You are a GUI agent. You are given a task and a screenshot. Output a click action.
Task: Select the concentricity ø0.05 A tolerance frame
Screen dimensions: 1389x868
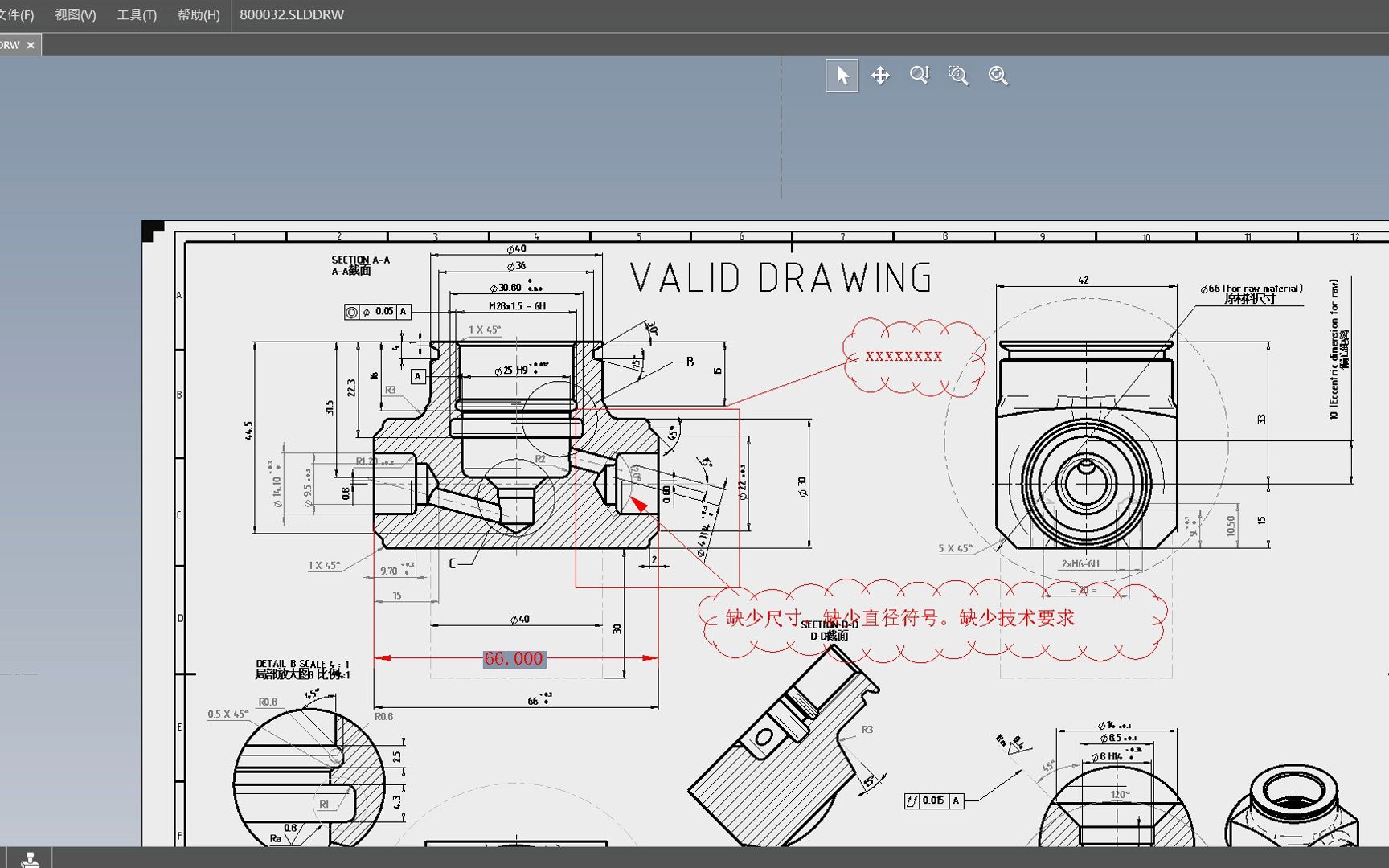click(x=377, y=312)
